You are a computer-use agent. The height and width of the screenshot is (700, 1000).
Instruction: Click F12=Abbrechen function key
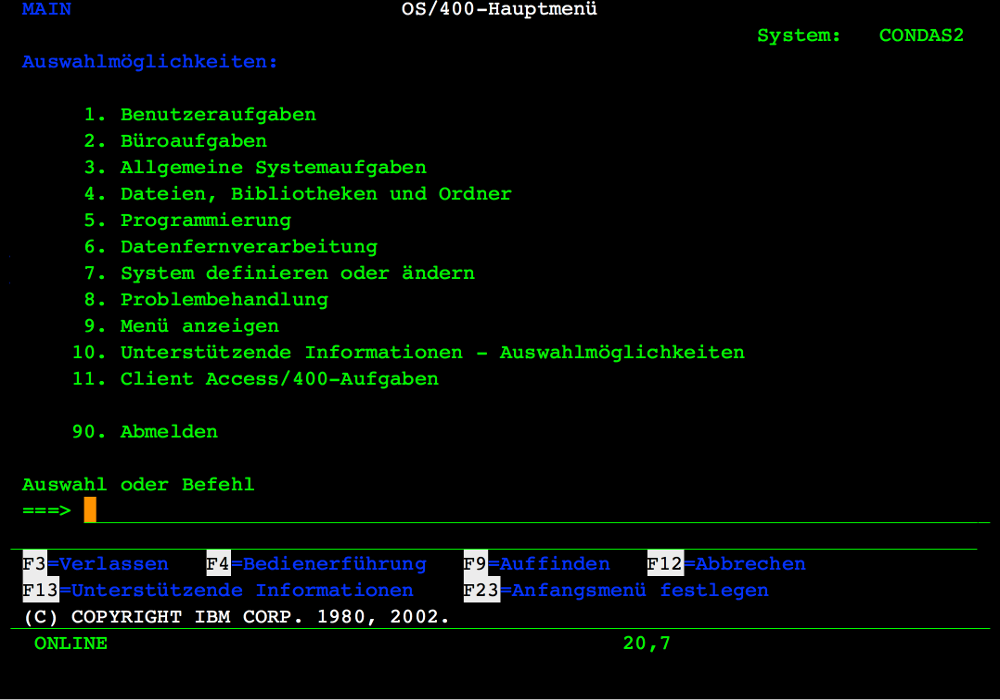tap(726, 564)
